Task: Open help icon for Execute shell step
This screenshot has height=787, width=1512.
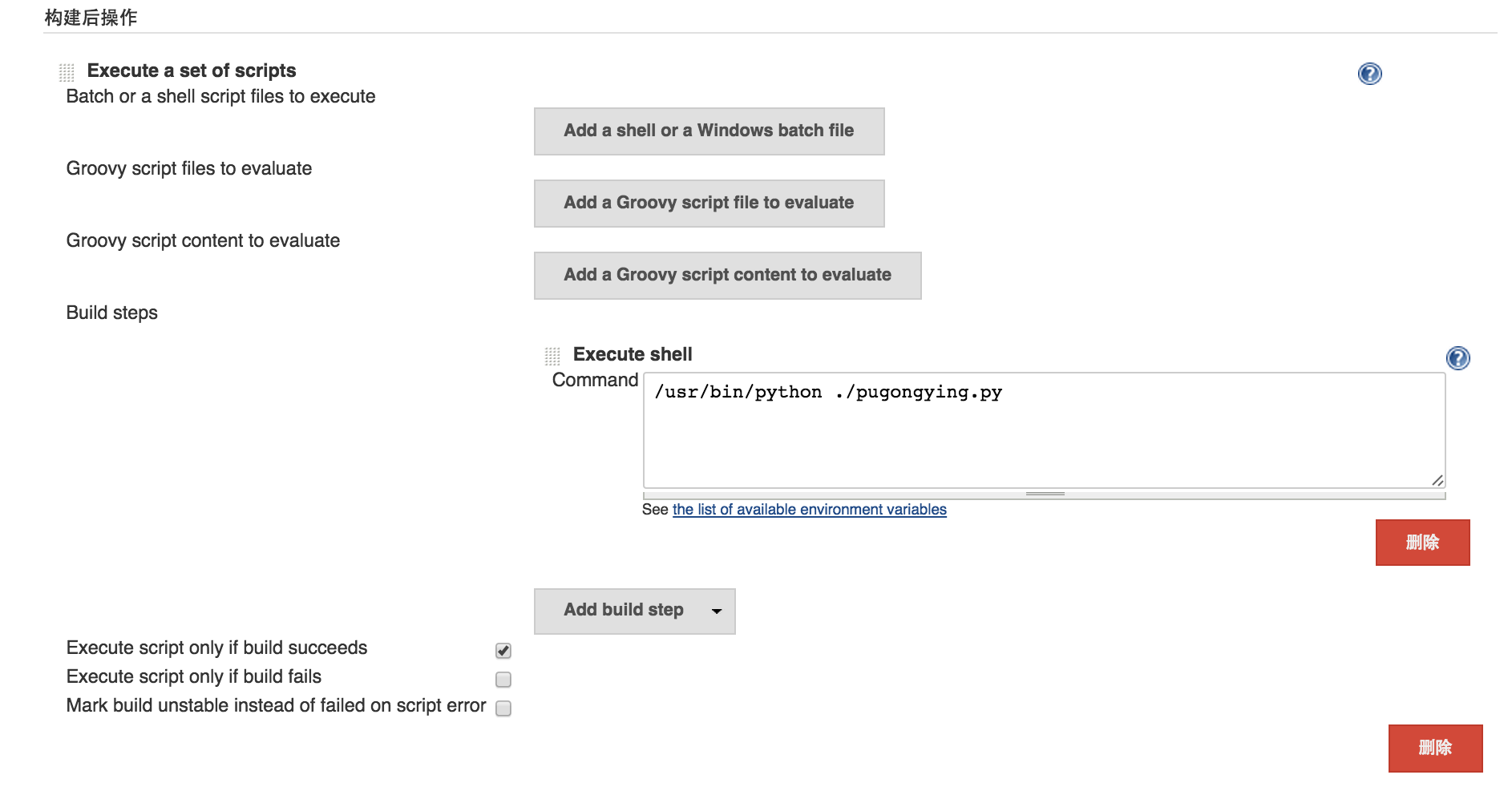Action: coord(1457,357)
